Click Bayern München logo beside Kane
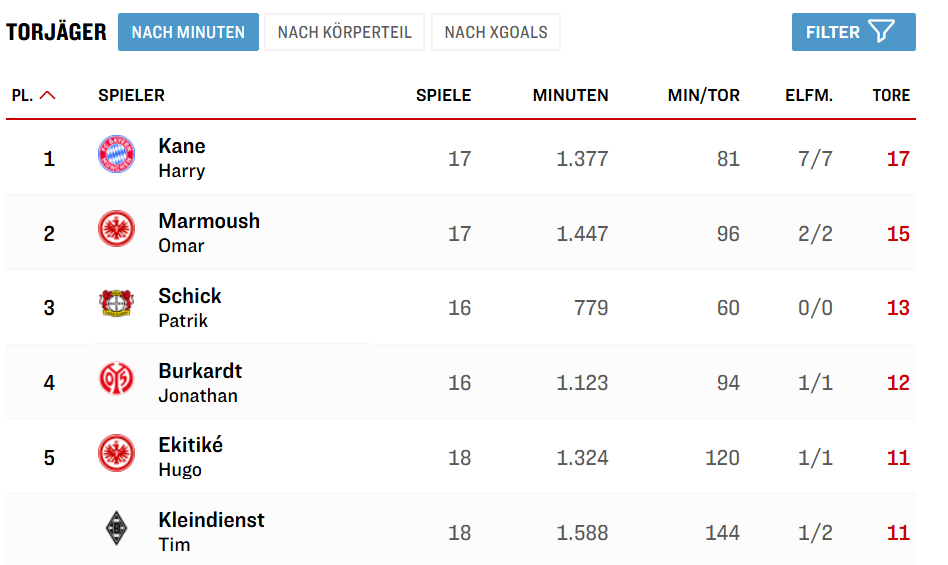Image resolution: width=948 pixels, height=565 pixels. coord(116,156)
